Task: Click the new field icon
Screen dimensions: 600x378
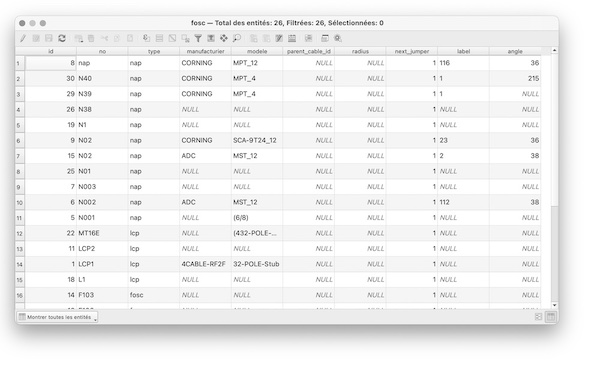Action: (x=253, y=38)
